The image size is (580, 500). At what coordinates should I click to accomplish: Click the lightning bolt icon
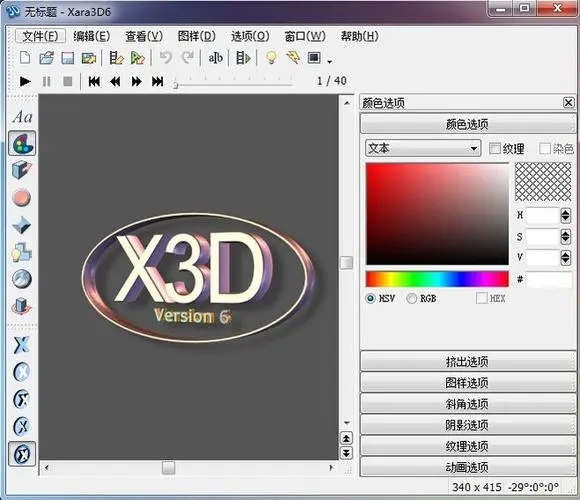(293, 58)
